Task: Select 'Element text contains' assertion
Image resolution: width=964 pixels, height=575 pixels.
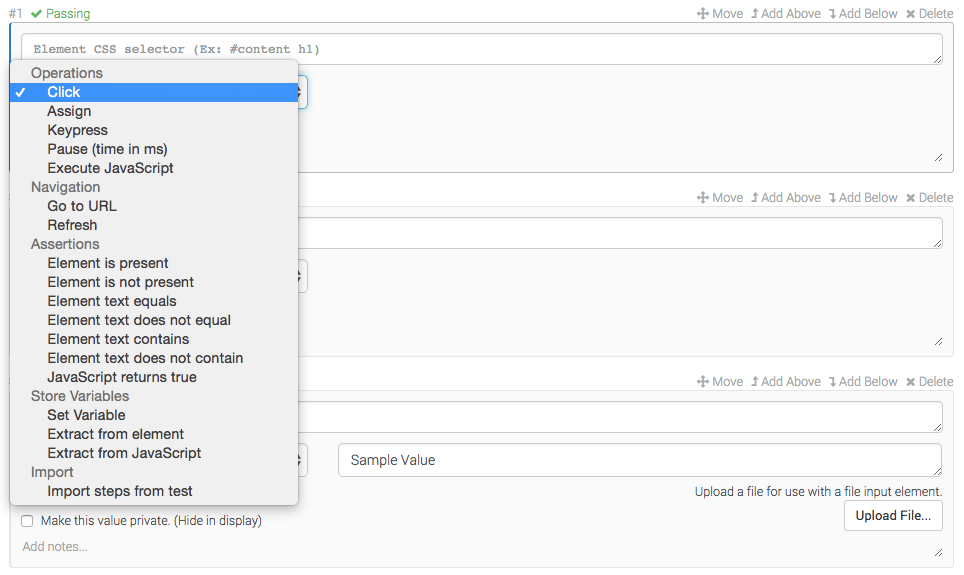Action: (x=118, y=339)
